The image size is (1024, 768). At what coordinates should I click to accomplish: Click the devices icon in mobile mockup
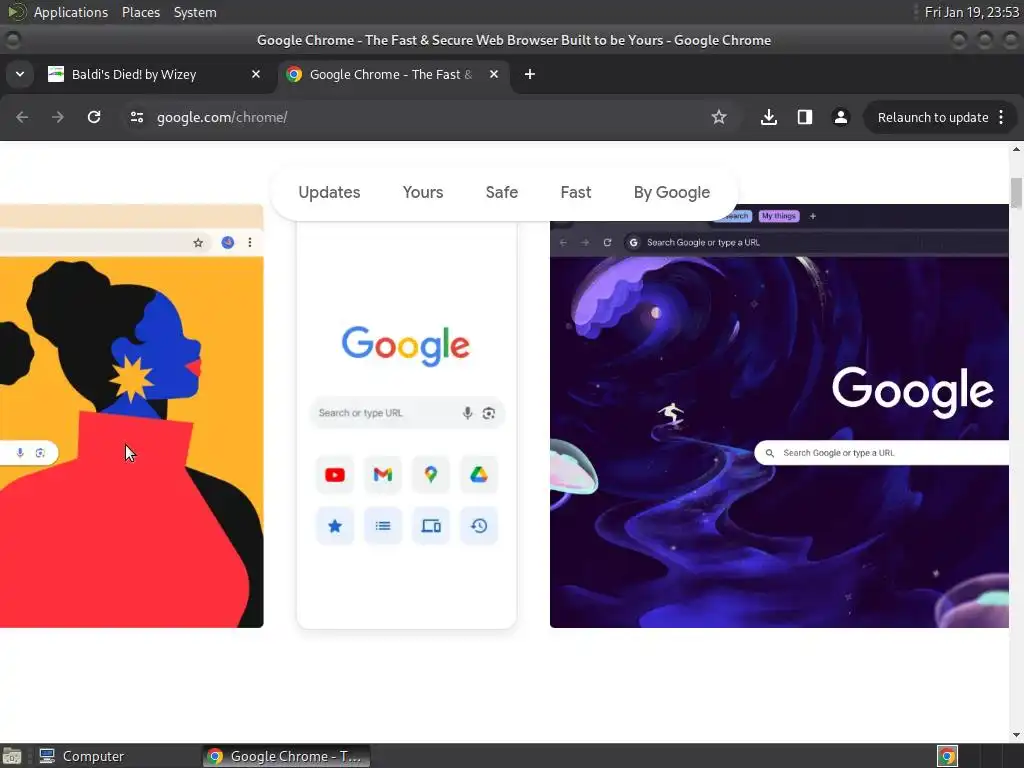[x=431, y=526]
